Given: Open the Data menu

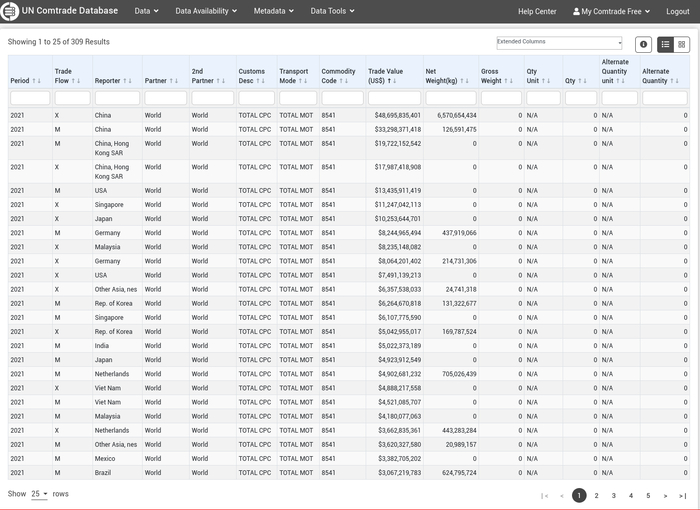Looking at the screenshot, I should pos(146,11).
